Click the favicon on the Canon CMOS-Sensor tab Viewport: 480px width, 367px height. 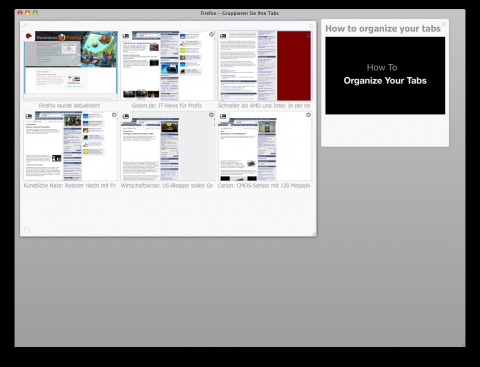tap(223, 116)
